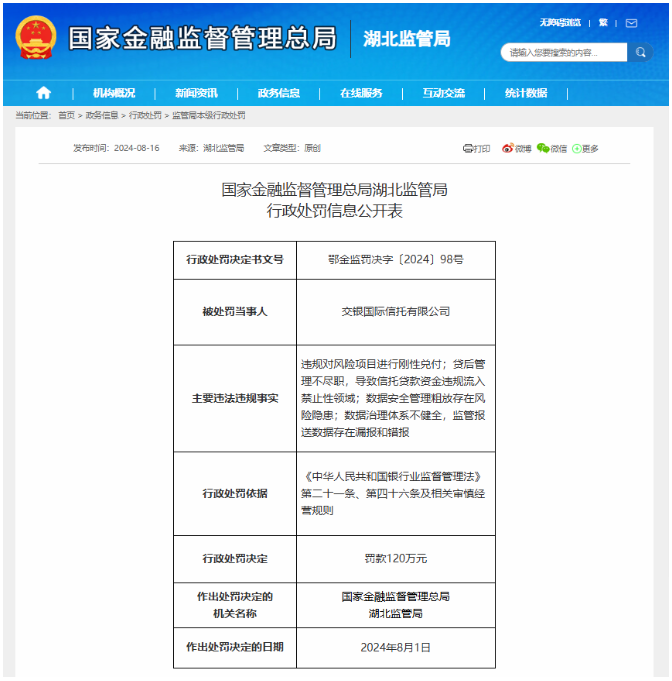Click the header cell 作出处罚决定的机关名称

pyautogui.click(x=235, y=605)
